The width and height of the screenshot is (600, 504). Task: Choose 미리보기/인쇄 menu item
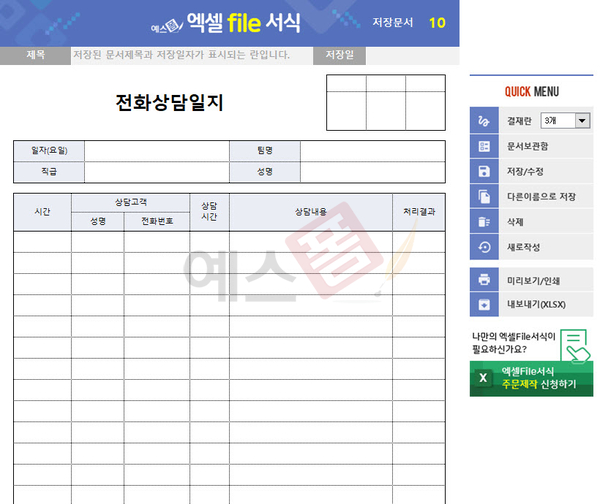pyautogui.click(x=533, y=281)
